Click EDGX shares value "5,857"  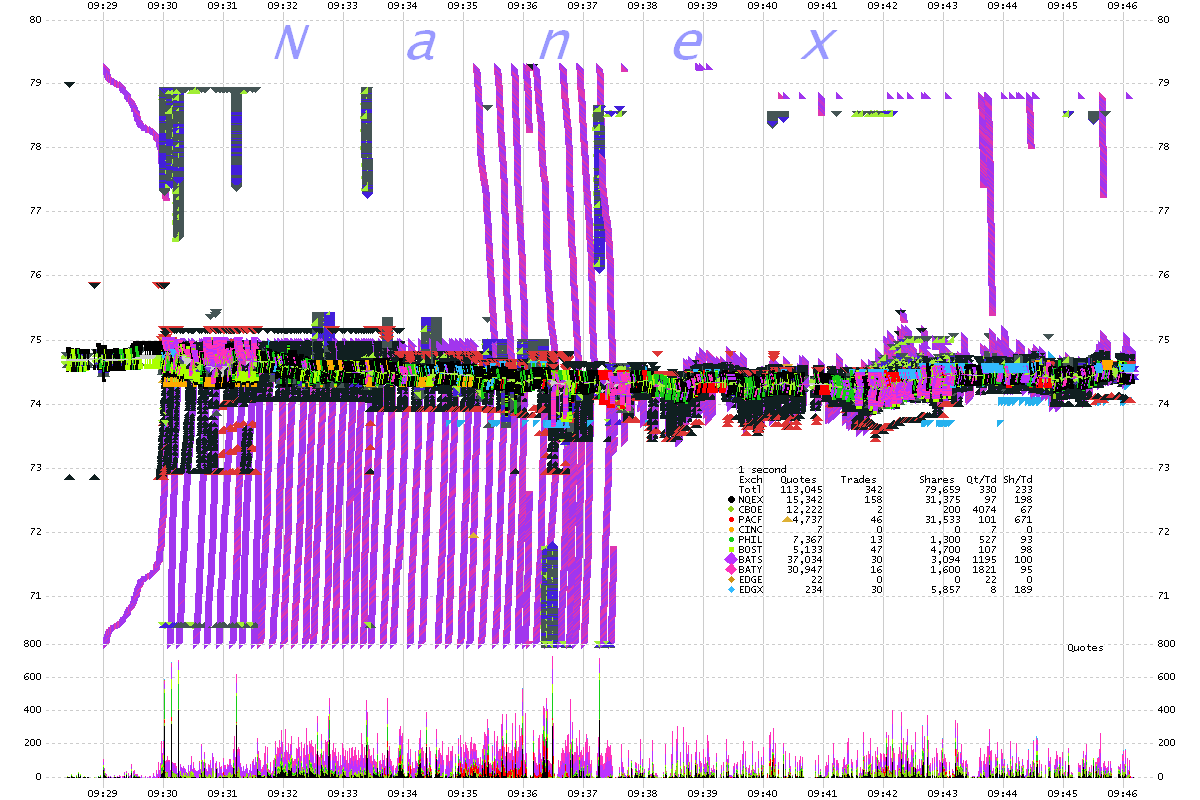pos(944,589)
